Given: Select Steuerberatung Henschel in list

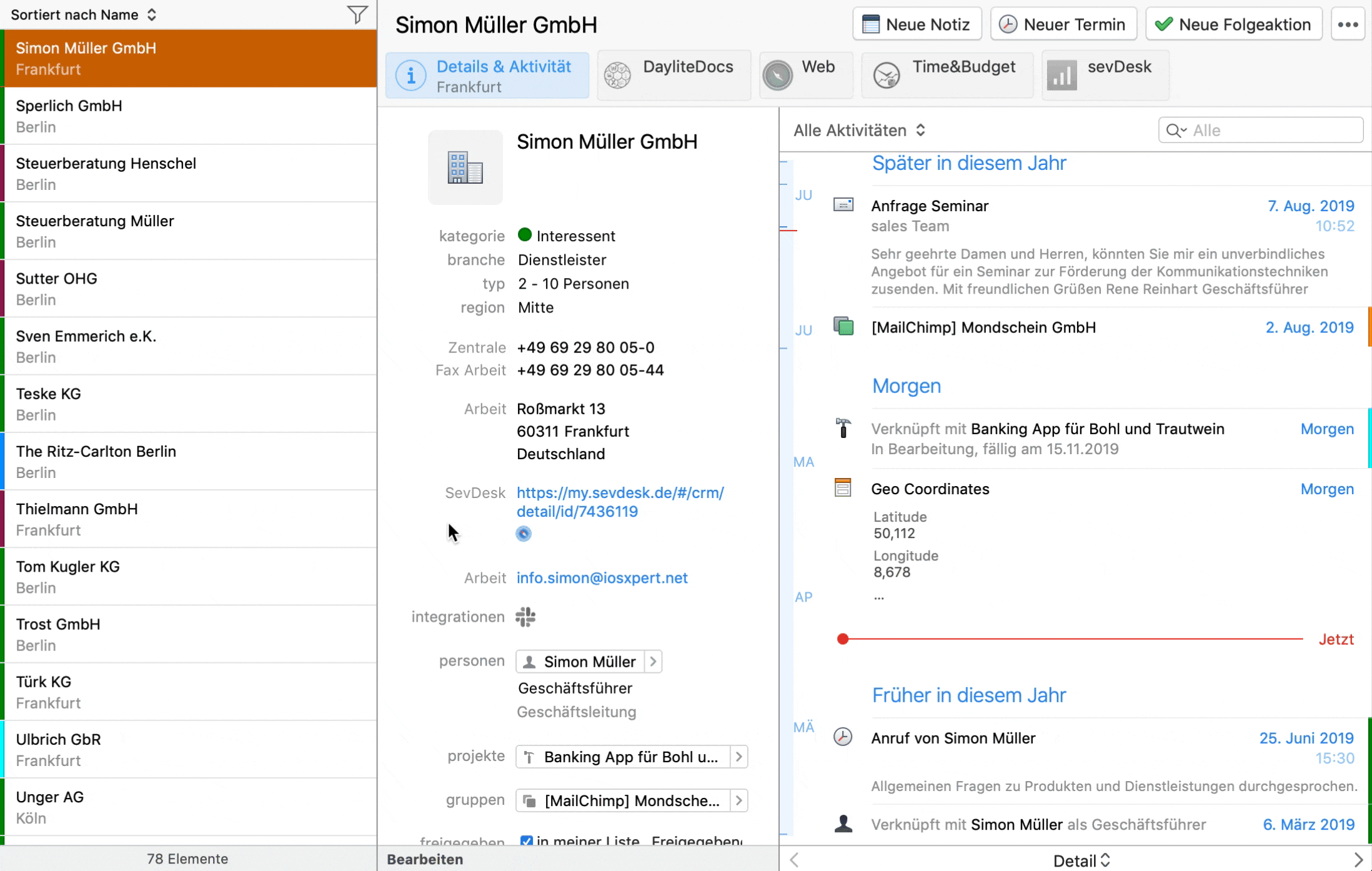Looking at the screenshot, I should click(189, 173).
